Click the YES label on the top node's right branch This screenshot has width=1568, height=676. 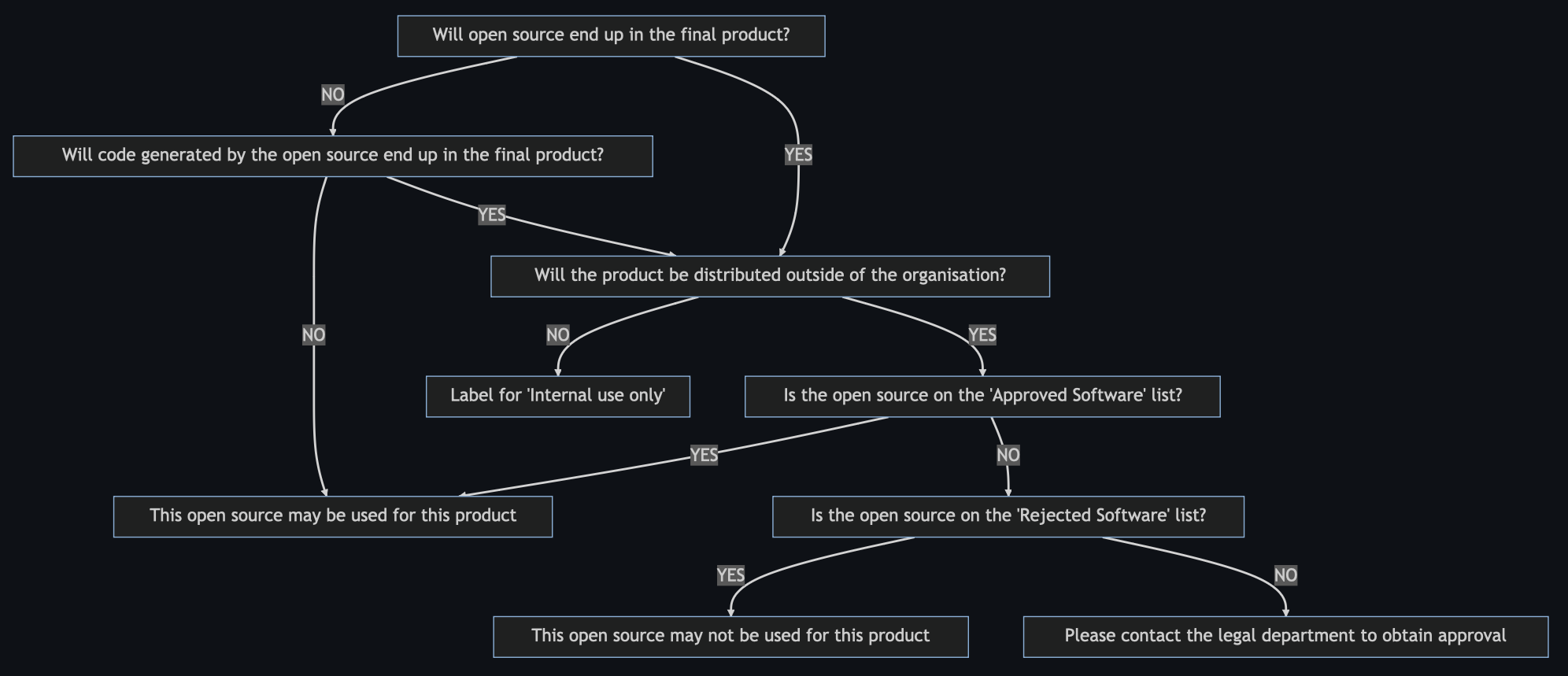(798, 155)
